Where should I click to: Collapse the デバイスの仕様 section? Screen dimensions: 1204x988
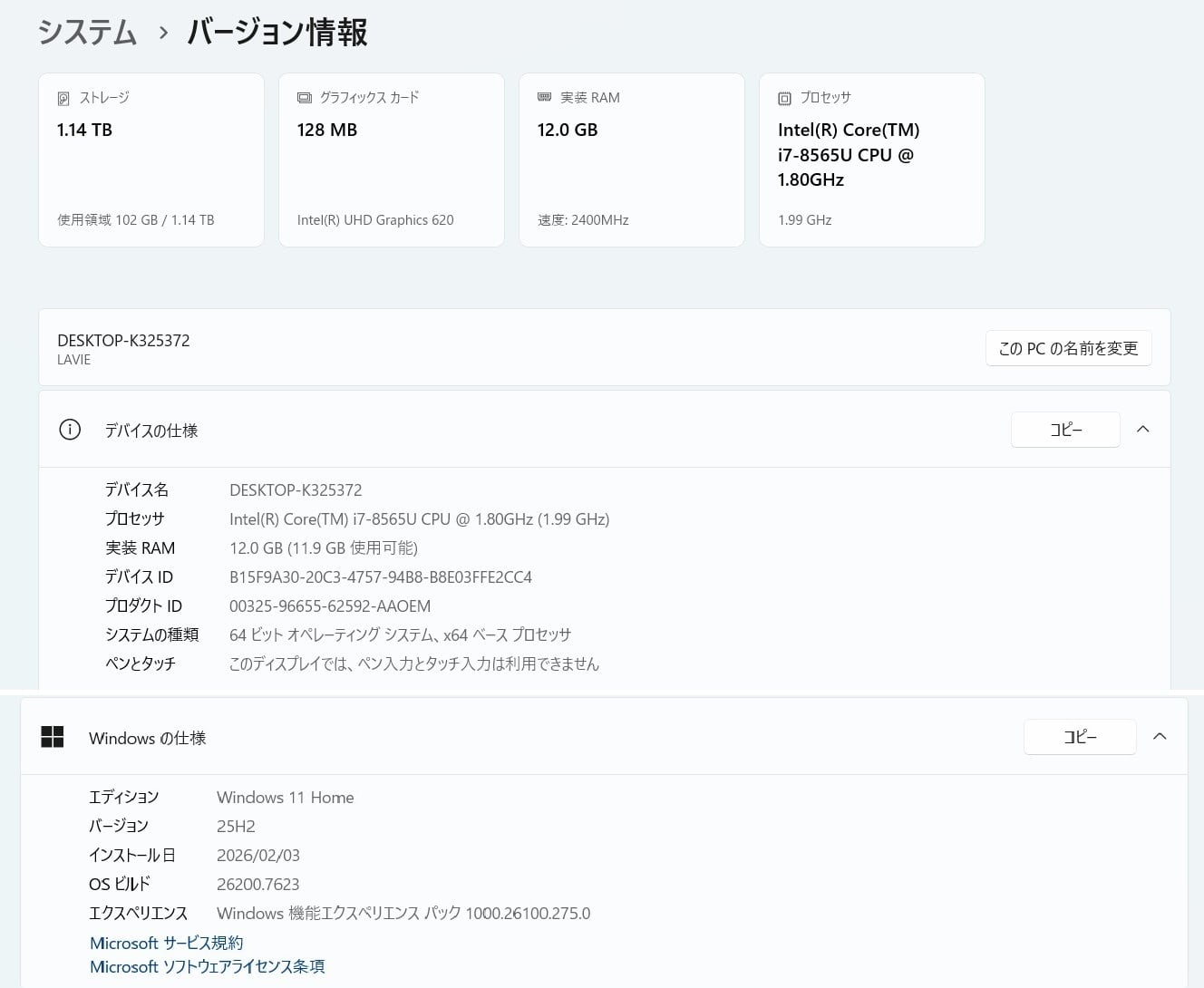[1143, 430]
